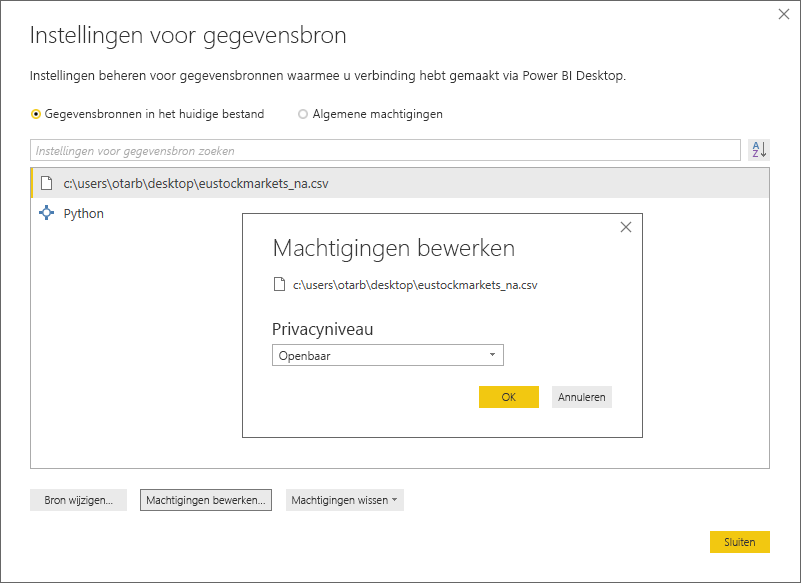801x583 pixels.
Task: Click the Openbaar combo box arrow
Action: click(492, 355)
